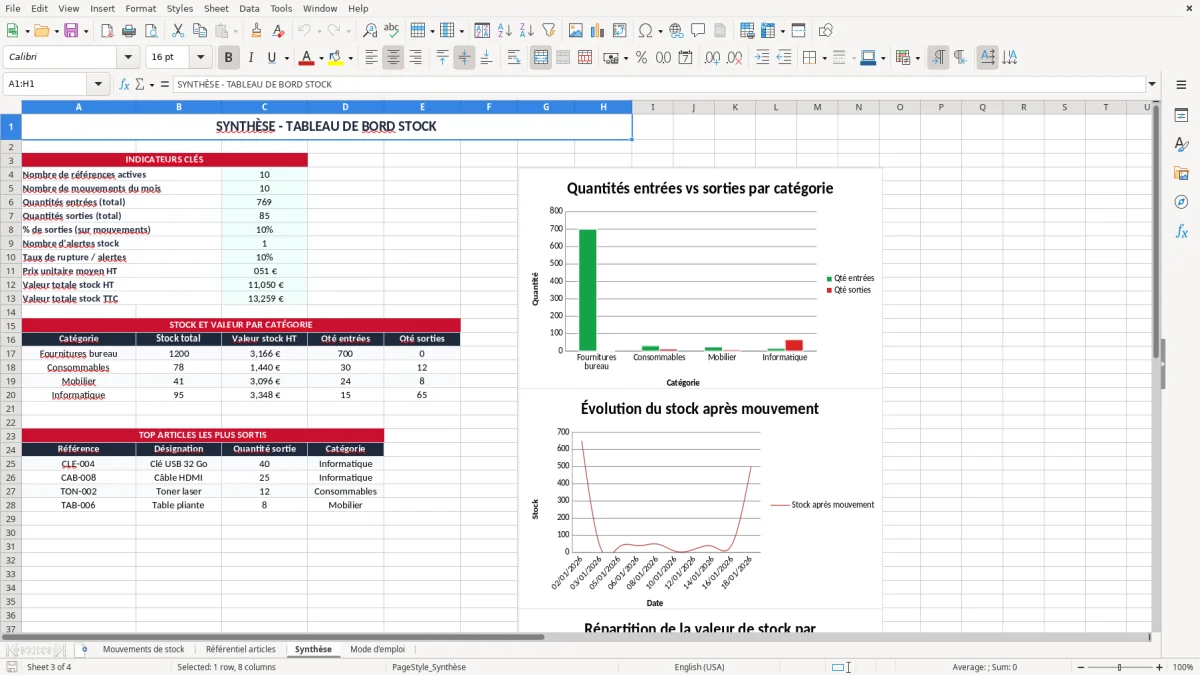Image resolution: width=1200 pixels, height=675 pixels.
Task: Toggle Italic formatting
Action: point(250,58)
